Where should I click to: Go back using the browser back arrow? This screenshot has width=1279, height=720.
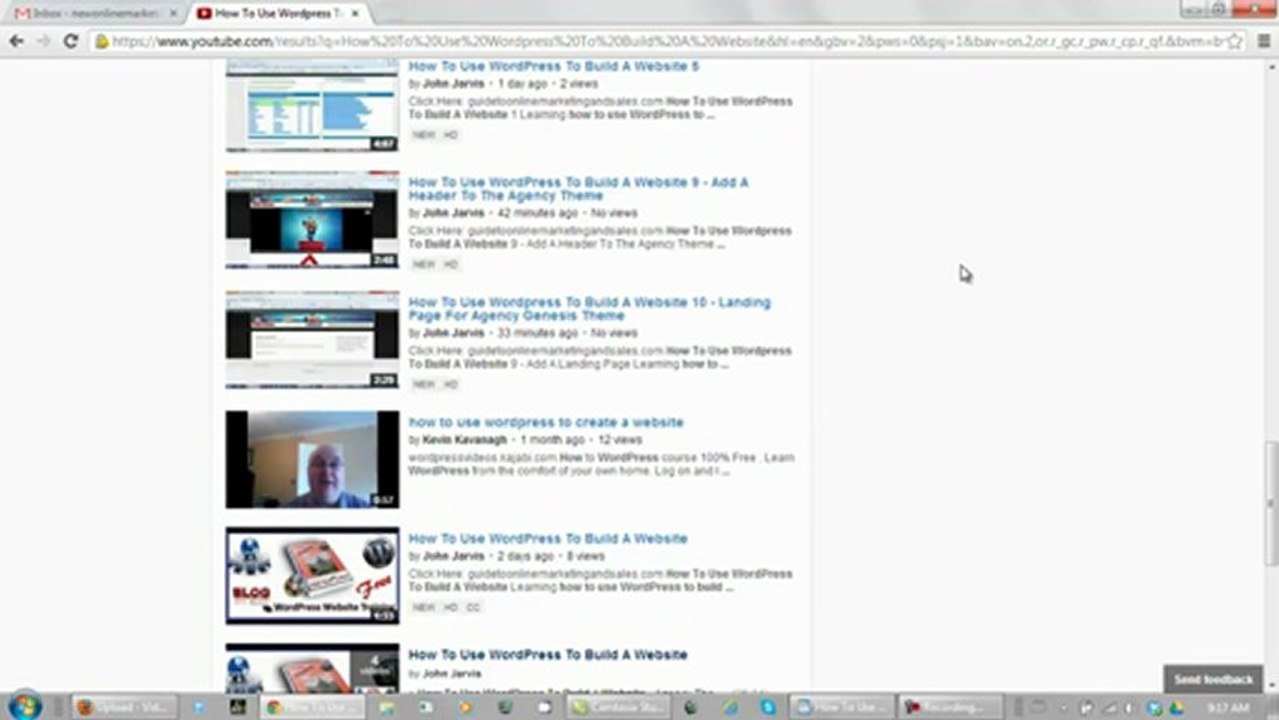point(16,41)
